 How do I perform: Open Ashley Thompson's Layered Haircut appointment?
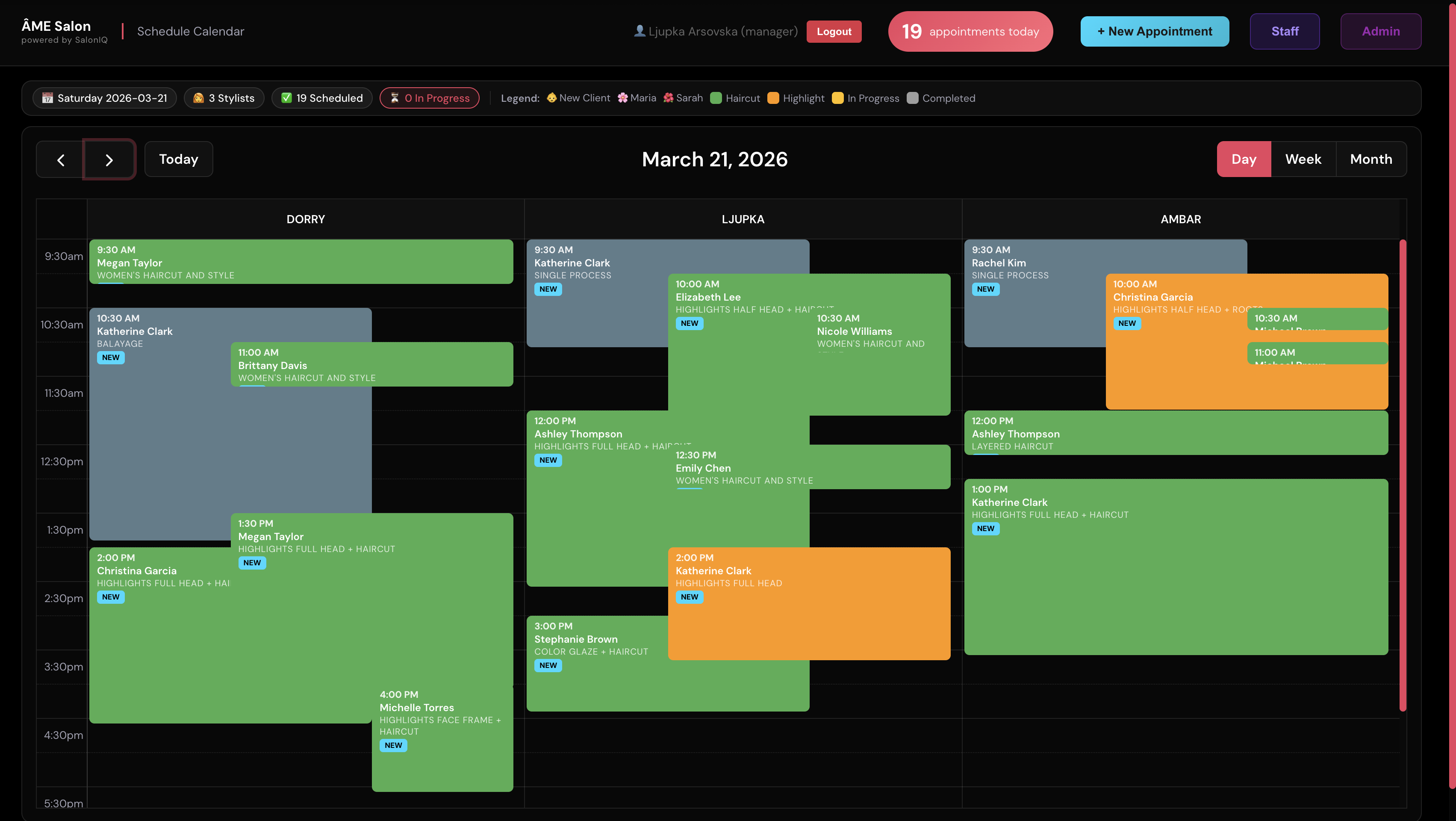[x=1176, y=433]
